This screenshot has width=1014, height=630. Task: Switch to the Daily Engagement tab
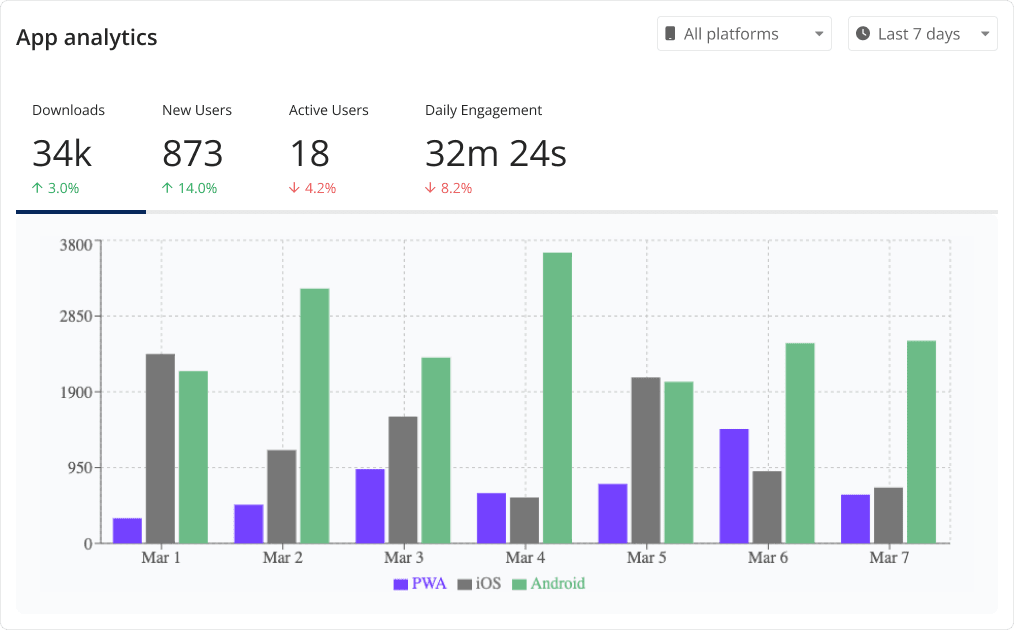click(x=496, y=152)
